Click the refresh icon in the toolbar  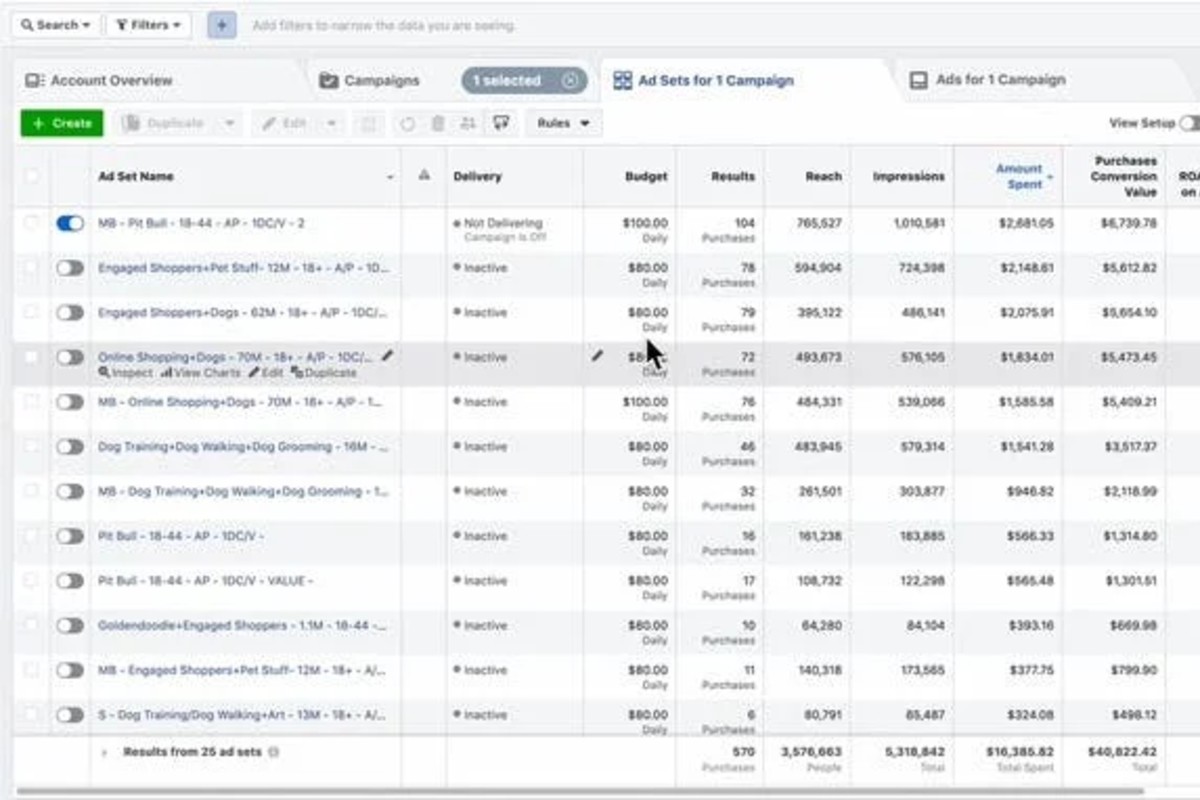click(408, 122)
